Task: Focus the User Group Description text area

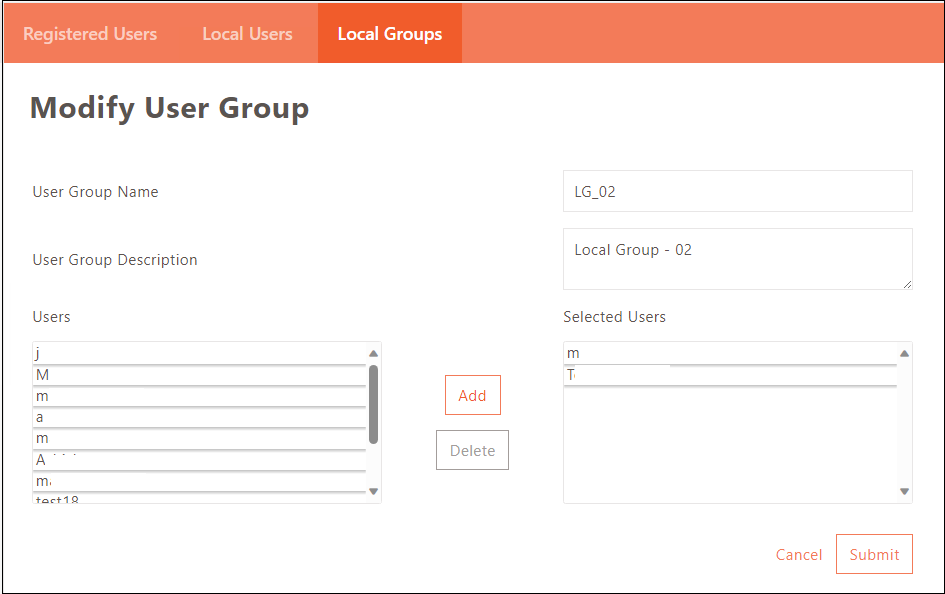Action: click(x=737, y=259)
